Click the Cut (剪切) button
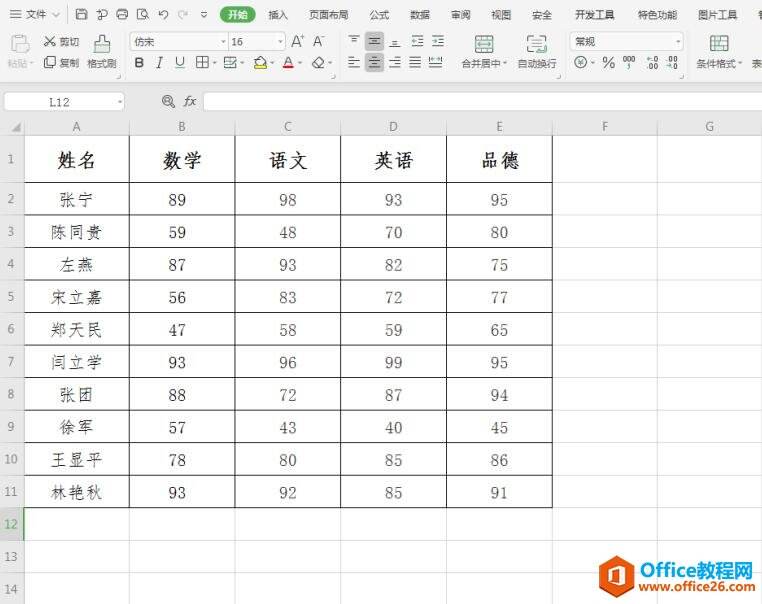The height and width of the screenshot is (604, 762). 61,41
